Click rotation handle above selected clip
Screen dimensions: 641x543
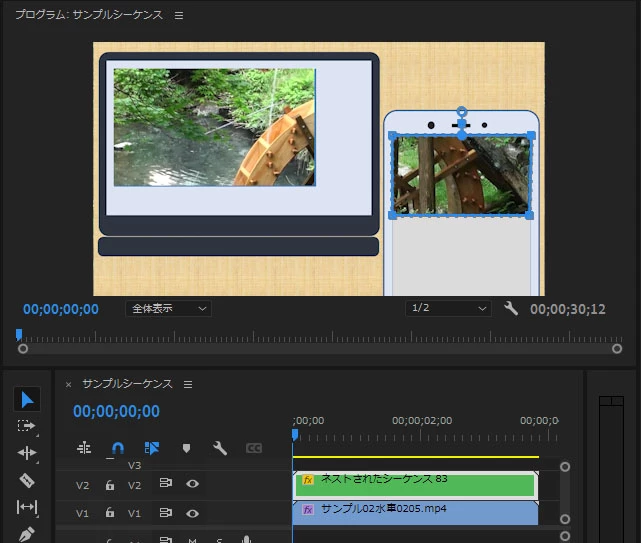pyautogui.click(x=462, y=111)
